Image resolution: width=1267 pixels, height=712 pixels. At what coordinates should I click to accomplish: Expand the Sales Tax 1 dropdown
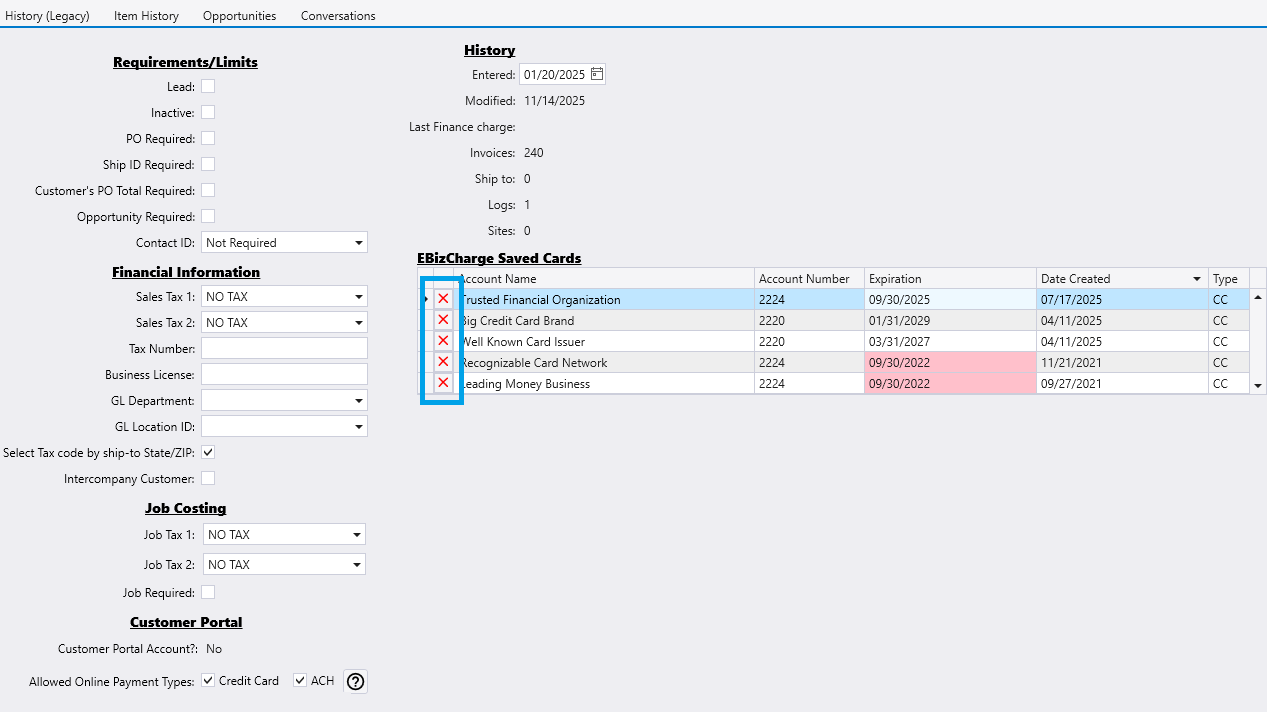pyautogui.click(x=358, y=297)
